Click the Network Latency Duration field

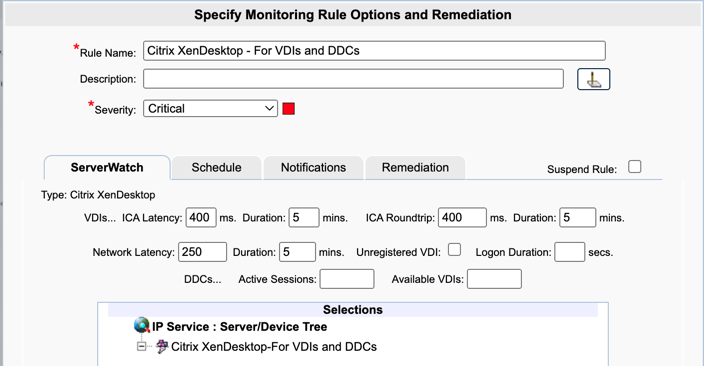pyautogui.click(x=297, y=252)
